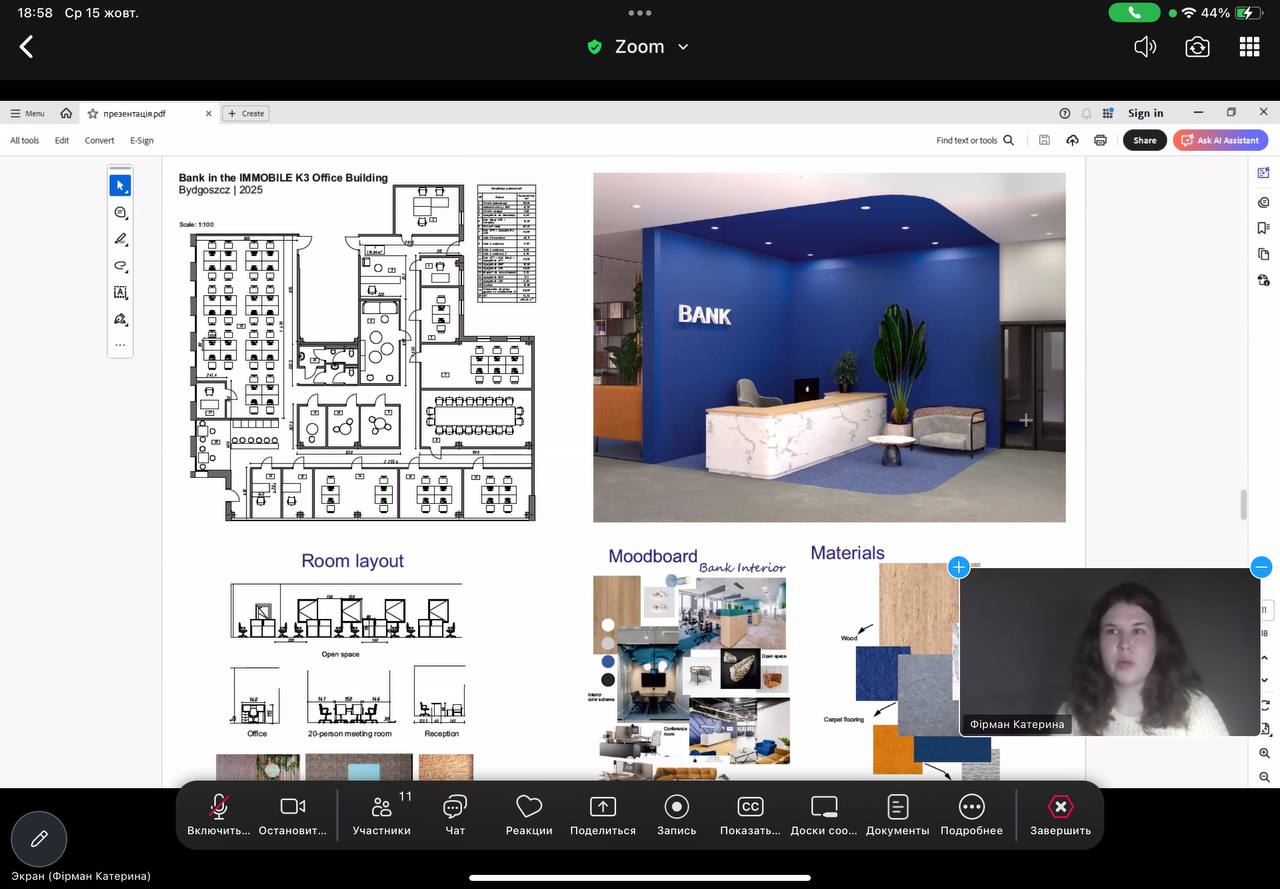
Task: Collapse the self video thumbnail with minus
Action: point(1261,567)
